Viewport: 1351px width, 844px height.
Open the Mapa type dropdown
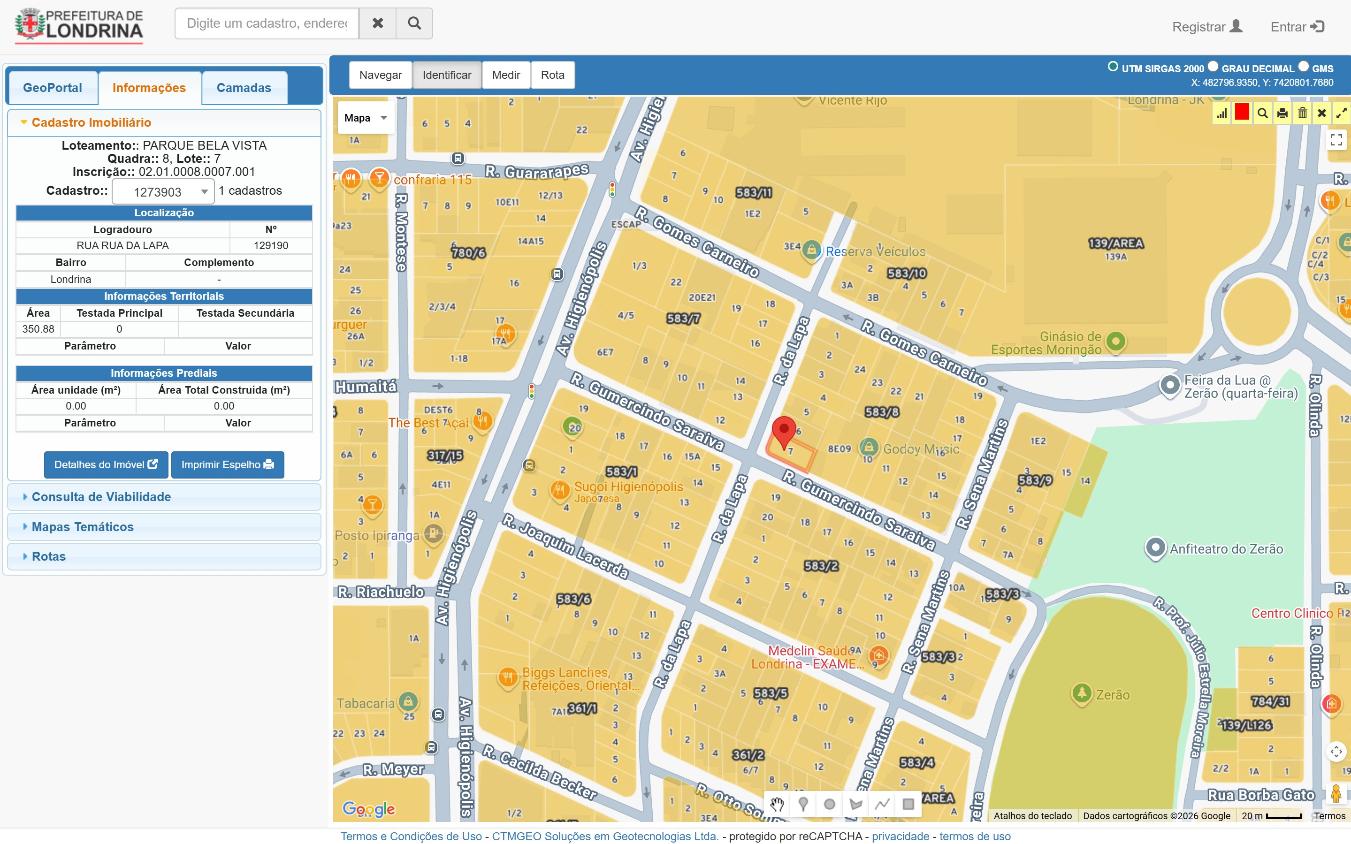click(364, 118)
